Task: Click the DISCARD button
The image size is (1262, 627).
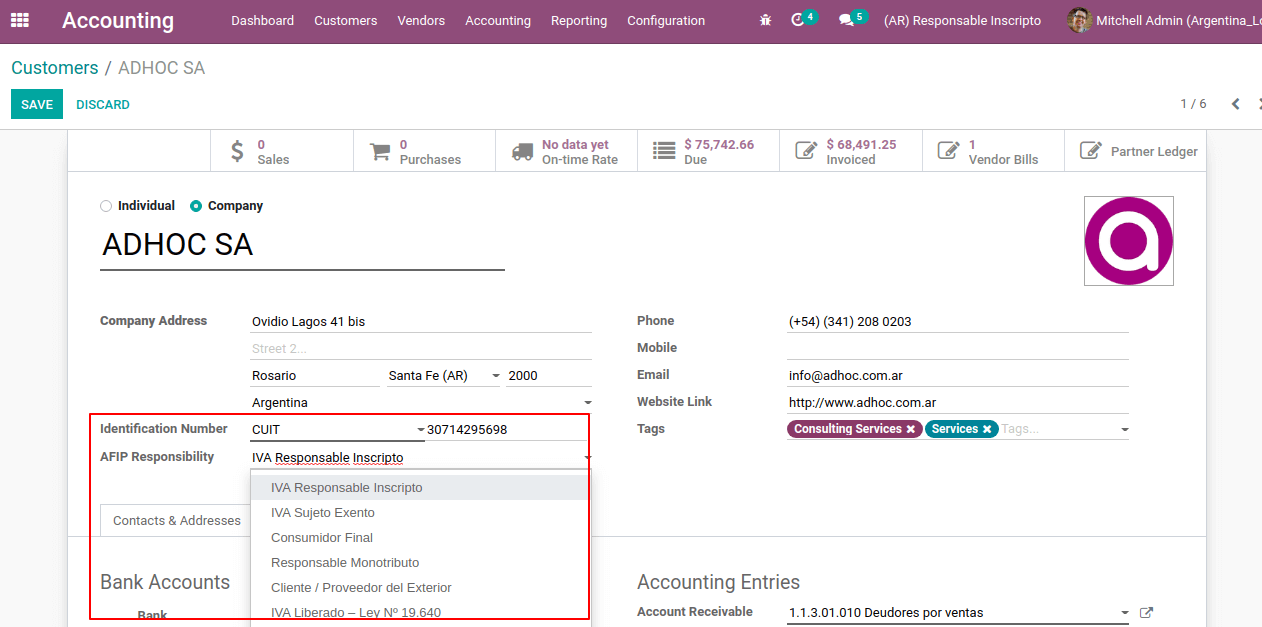Action: (103, 104)
